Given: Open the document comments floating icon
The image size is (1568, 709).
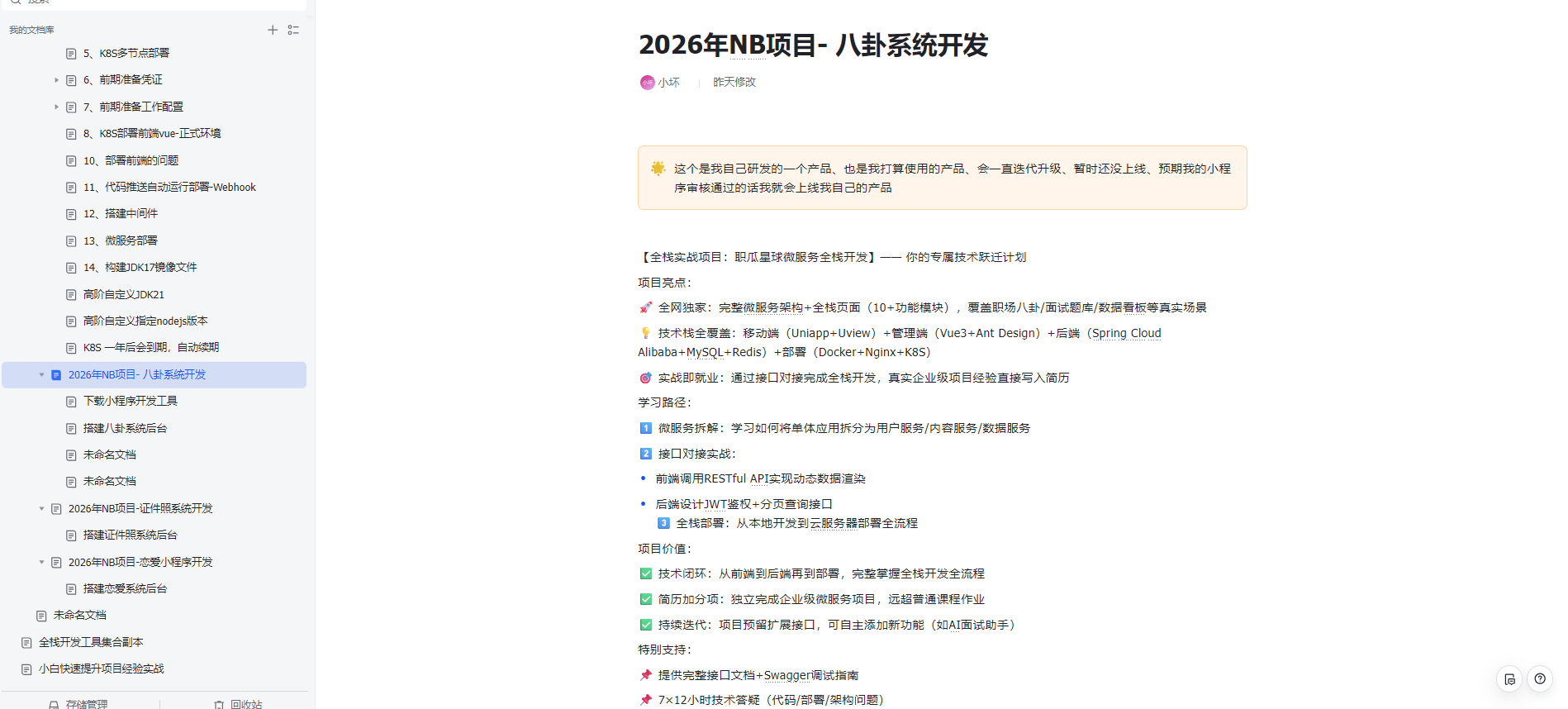Looking at the screenshot, I should (1509, 679).
